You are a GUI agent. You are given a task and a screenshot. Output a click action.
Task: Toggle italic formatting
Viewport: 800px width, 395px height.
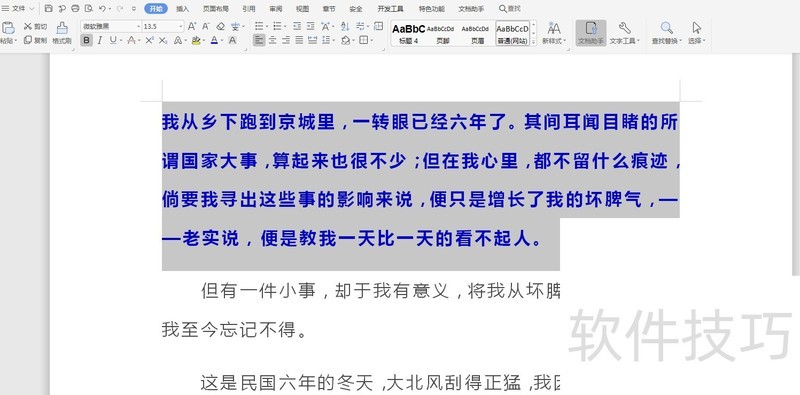click(x=99, y=40)
